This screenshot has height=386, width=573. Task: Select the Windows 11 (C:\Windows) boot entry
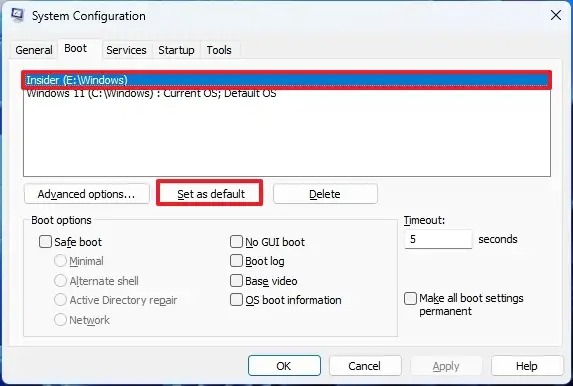286,94
